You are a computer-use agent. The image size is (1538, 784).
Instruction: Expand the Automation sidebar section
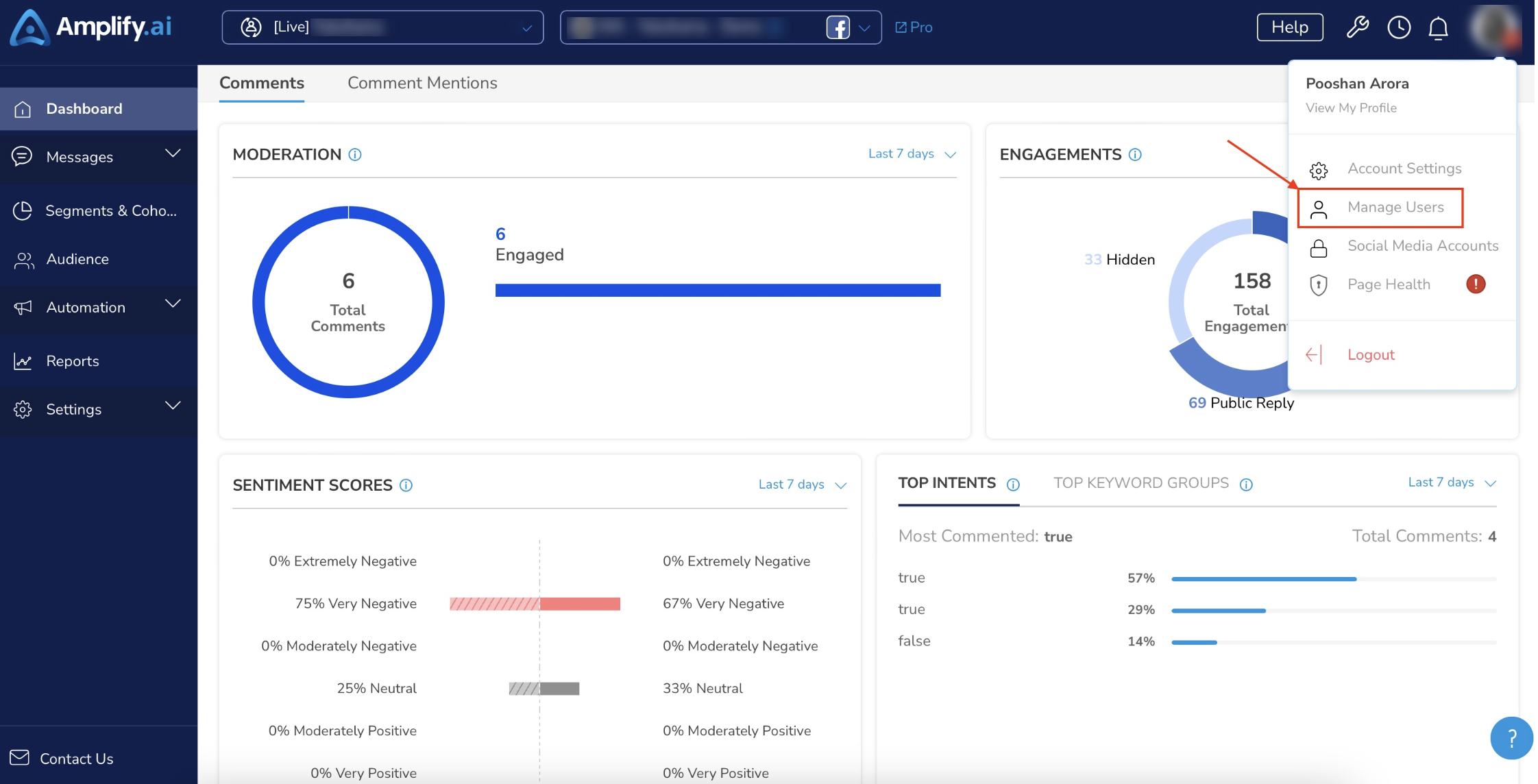(x=99, y=307)
